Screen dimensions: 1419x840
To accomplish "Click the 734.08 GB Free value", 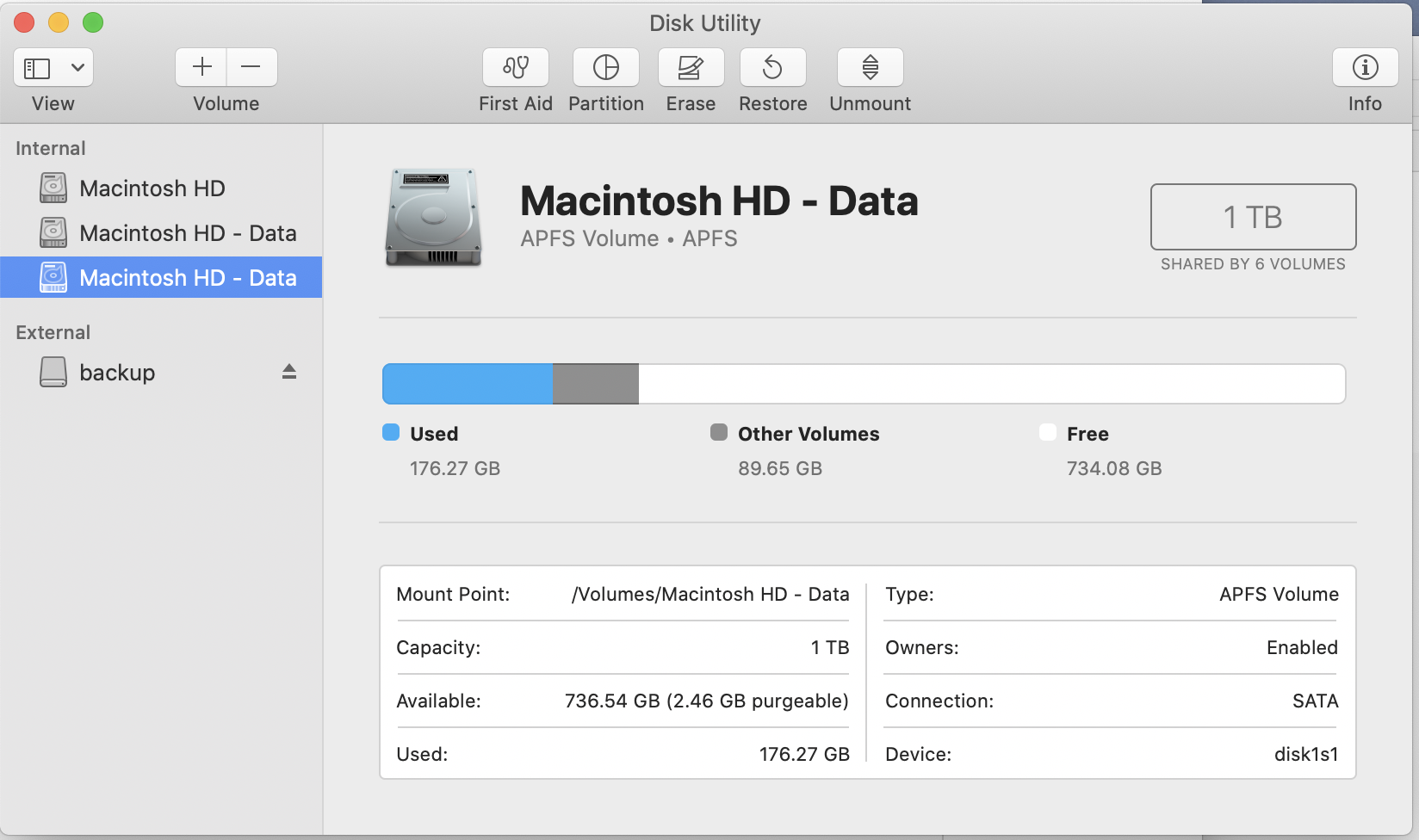I will coord(1114,469).
